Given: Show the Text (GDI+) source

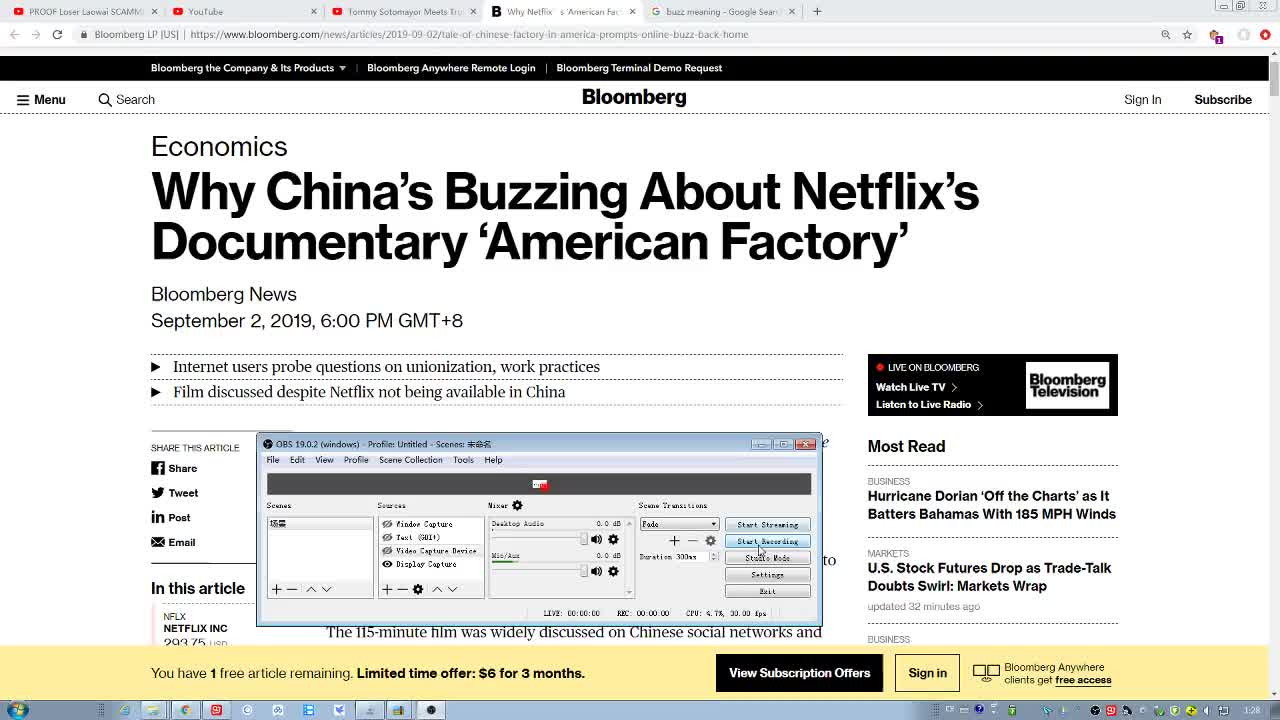Looking at the screenshot, I should [387, 537].
